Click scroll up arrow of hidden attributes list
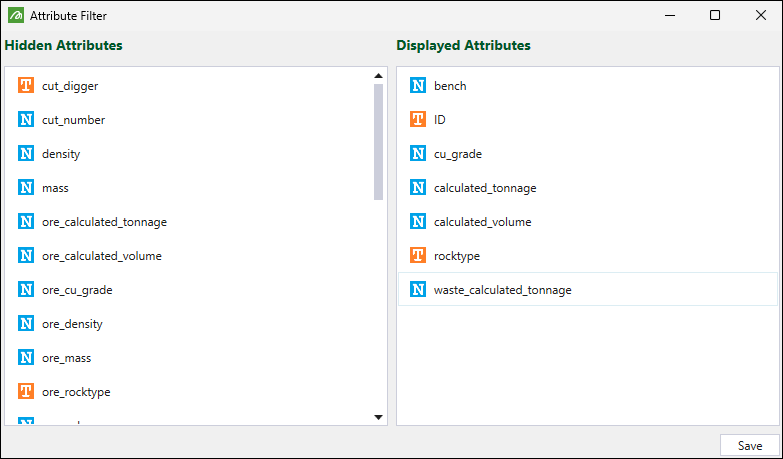This screenshot has height=459, width=783. click(x=378, y=76)
